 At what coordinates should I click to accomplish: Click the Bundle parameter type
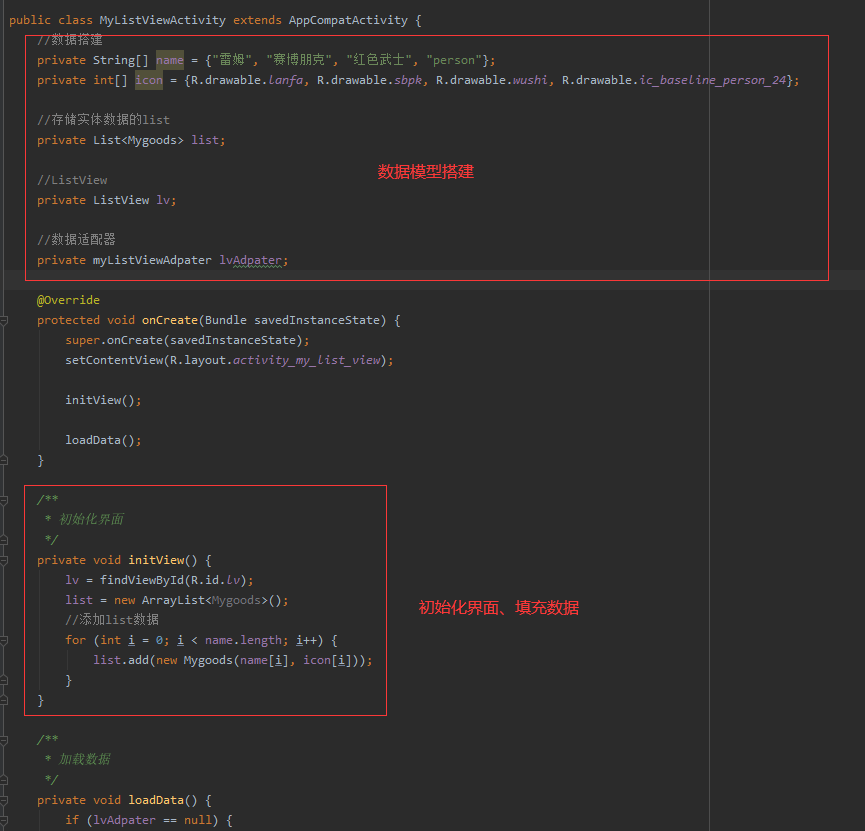[x=226, y=320]
